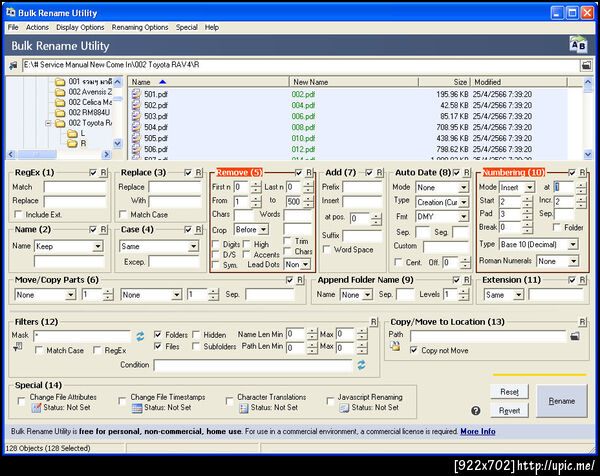Click the refresh icon beside the Condition field
Screen dimensions: 600x476
(362, 366)
